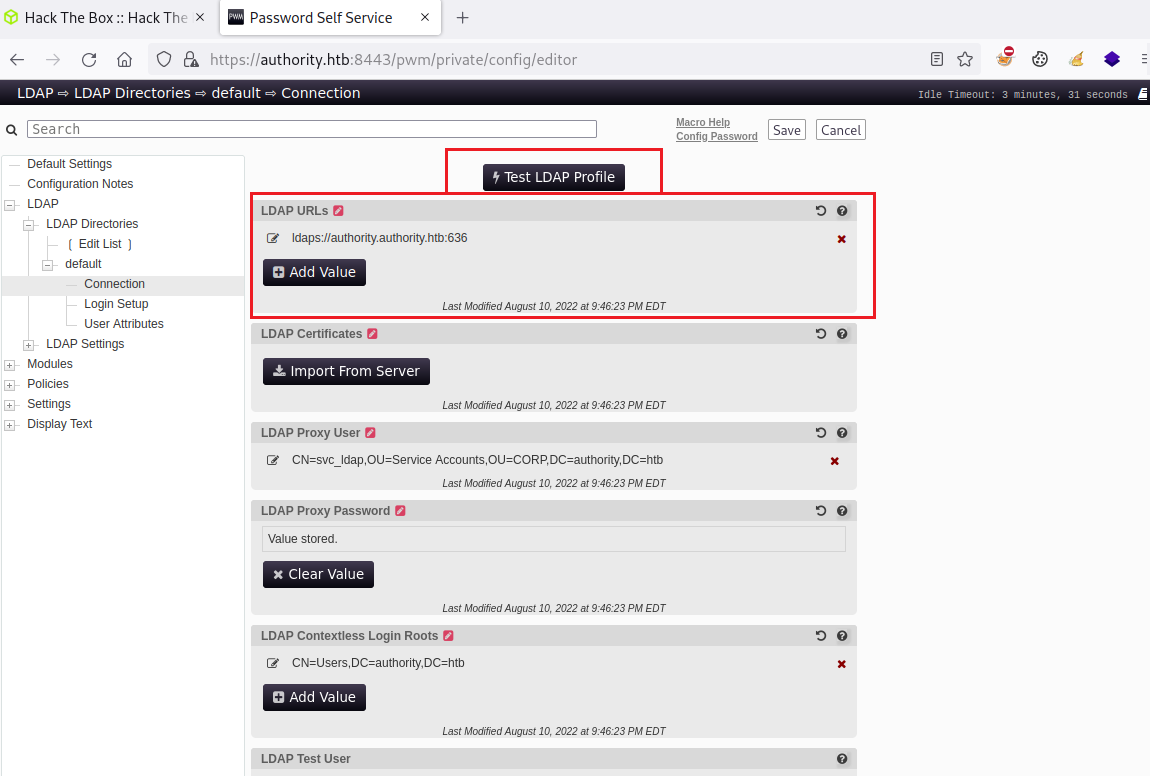Switch to the Hack The Box browser tab

click(x=105, y=18)
